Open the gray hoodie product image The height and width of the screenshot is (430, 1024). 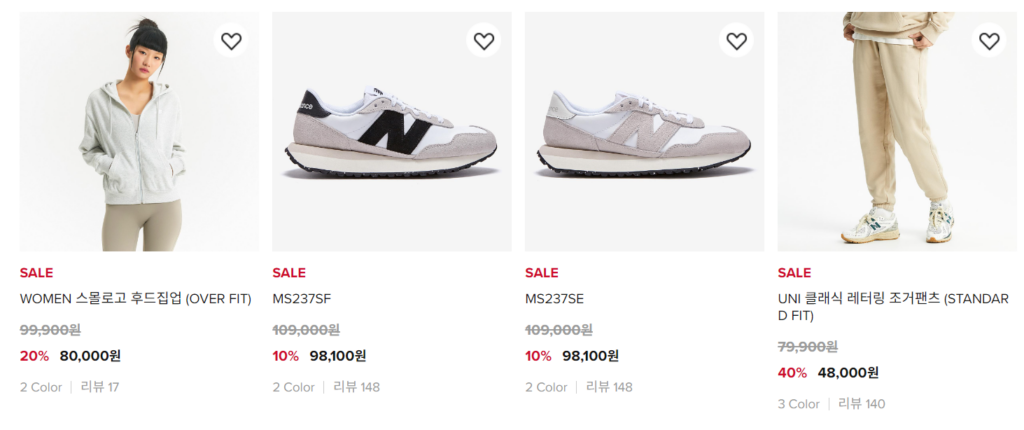click(139, 132)
